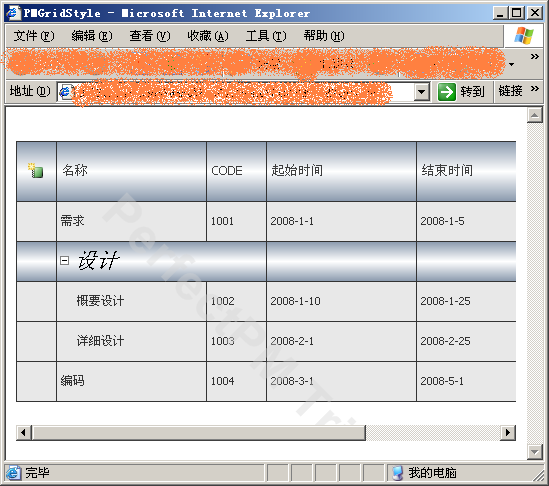Image resolution: width=549 pixels, height=486 pixels.
Task: Open the 收藏(A) menu
Action: tap(208, 36)
